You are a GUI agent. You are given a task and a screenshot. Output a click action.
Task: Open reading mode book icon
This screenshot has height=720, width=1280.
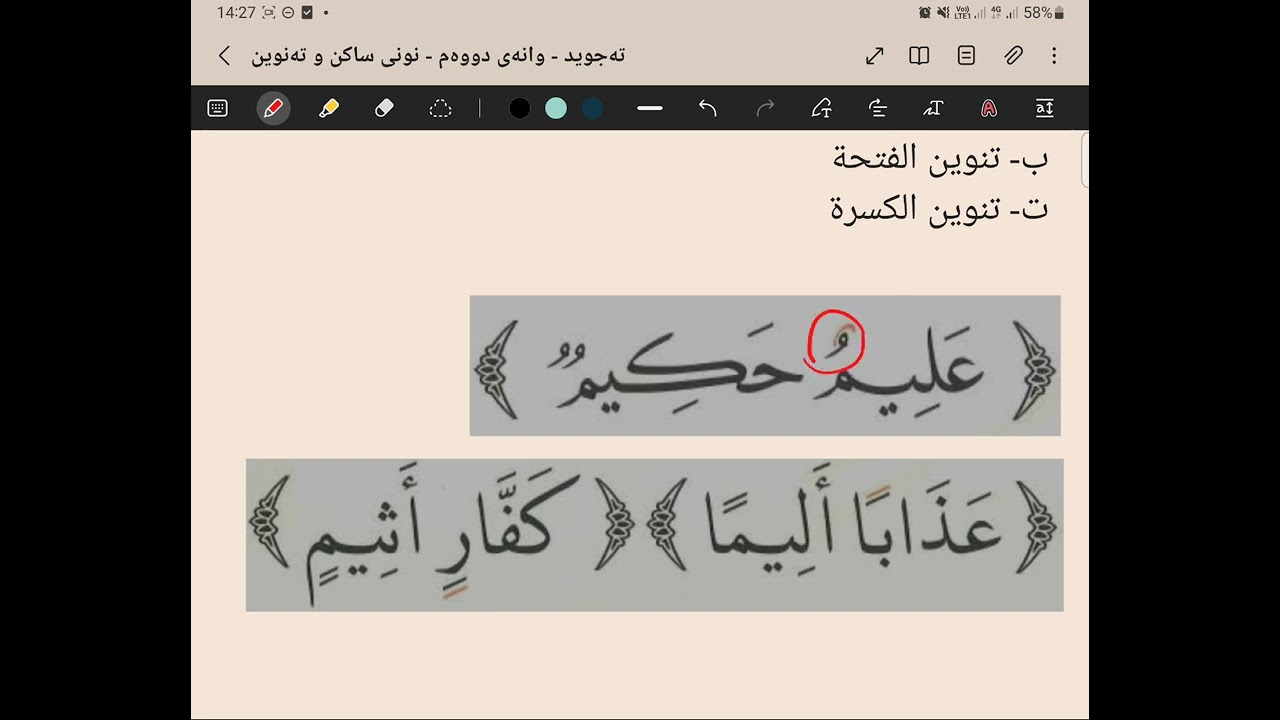click(919, 56)
